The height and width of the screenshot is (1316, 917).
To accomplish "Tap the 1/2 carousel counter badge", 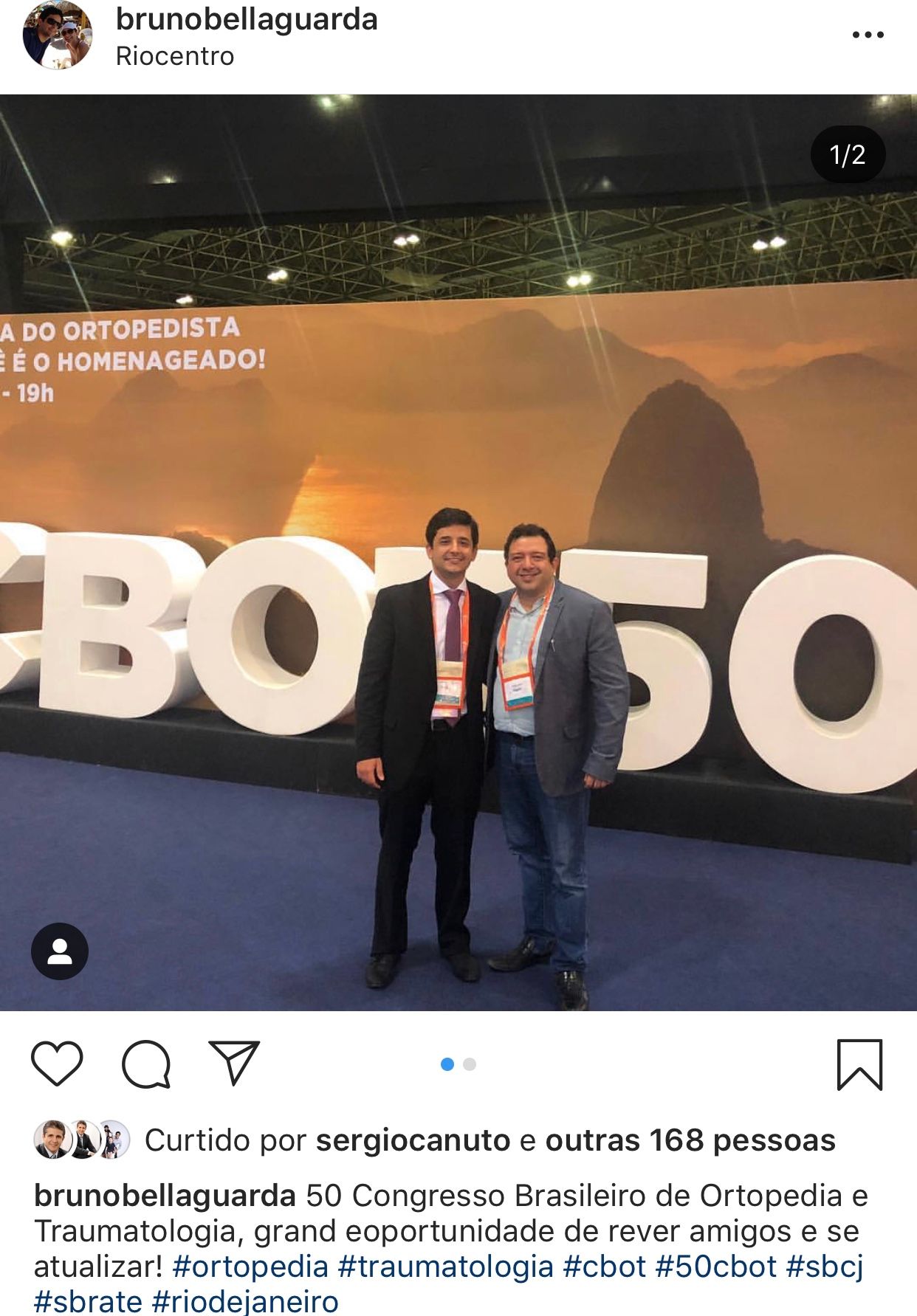I will click(x=848, y=155).
